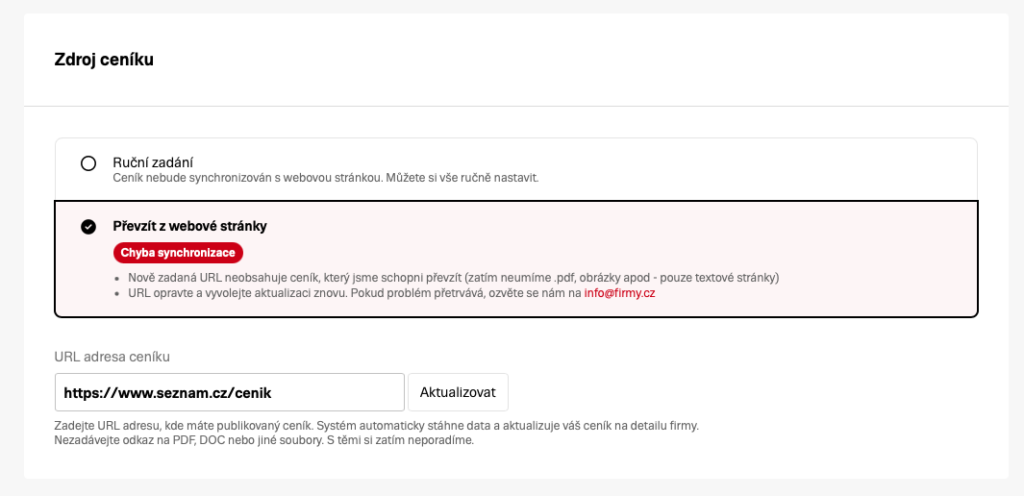This screenshot has width=1024, height=496.
Task: Click the "Ceník nebude synchronizován" description text
Action: (x=325, y=178)
